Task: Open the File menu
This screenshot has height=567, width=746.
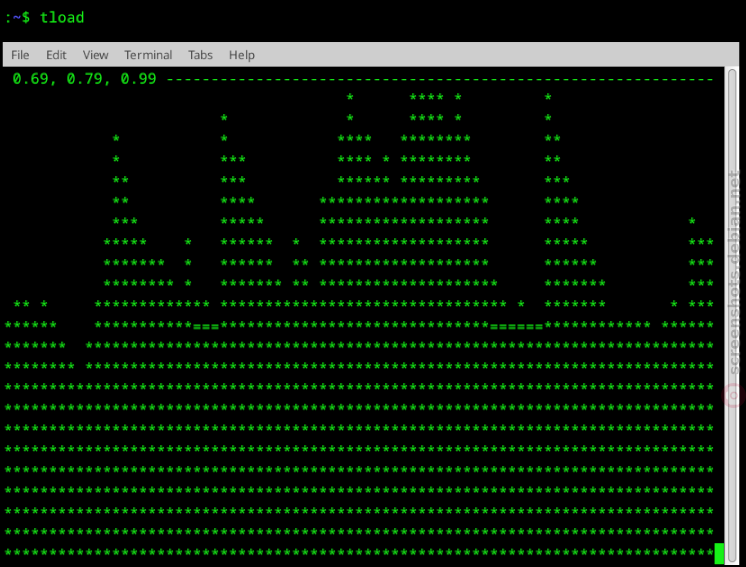Action: click(20, 55)
